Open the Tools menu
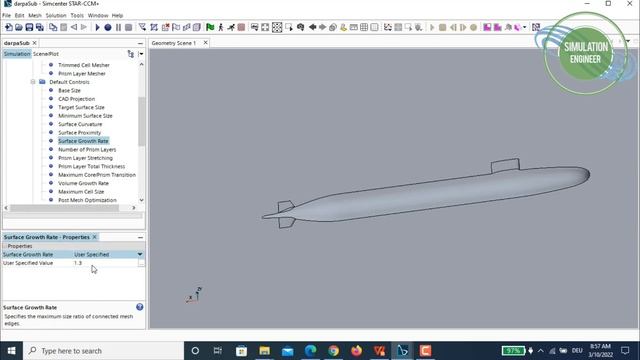This screenshot has height=360, width=640. pos(77,16)
